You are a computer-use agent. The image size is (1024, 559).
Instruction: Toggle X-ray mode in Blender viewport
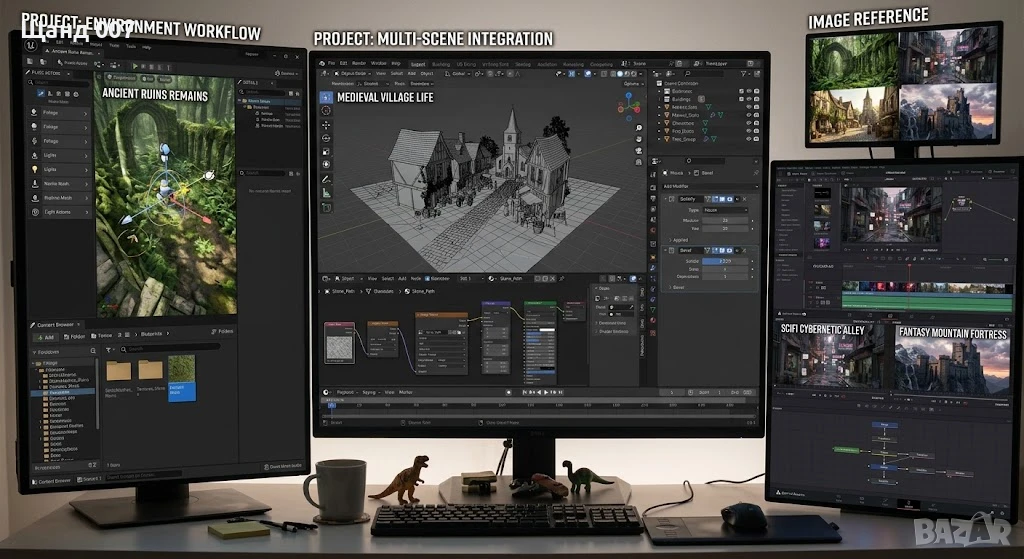[604, 74]
